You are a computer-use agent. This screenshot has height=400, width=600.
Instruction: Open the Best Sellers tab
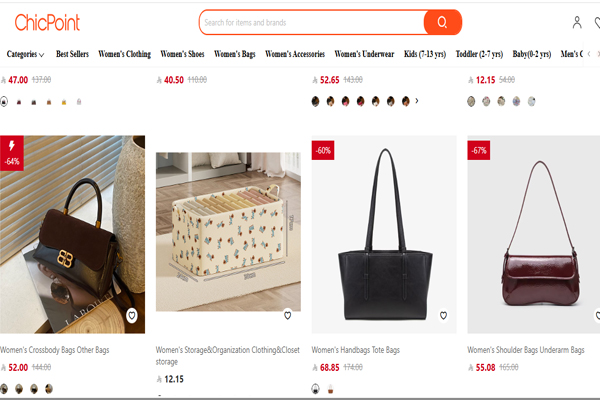pos(72,54)
